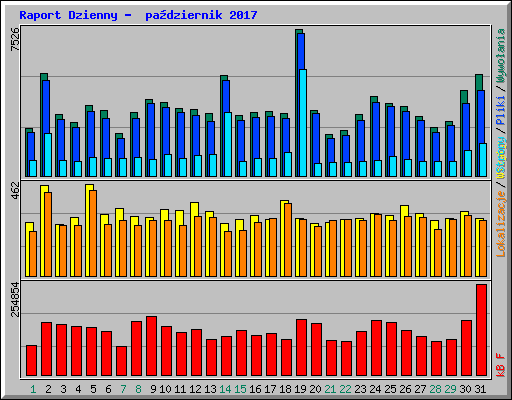The height and width of the screenshot is (400, 512).
Task: Click day label 28 on the x-axis
Action: tap(435, 389)
